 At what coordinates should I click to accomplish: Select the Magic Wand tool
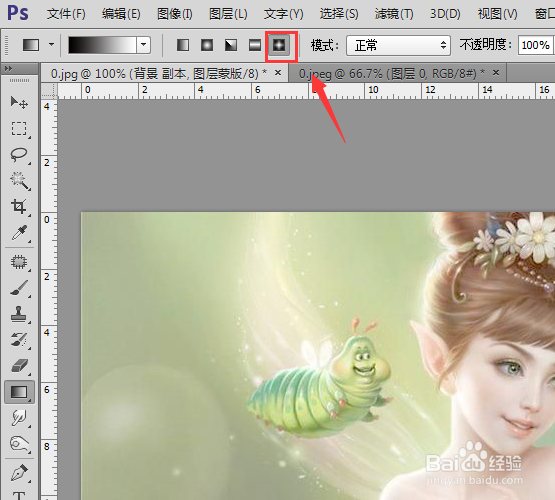(19, 181)
